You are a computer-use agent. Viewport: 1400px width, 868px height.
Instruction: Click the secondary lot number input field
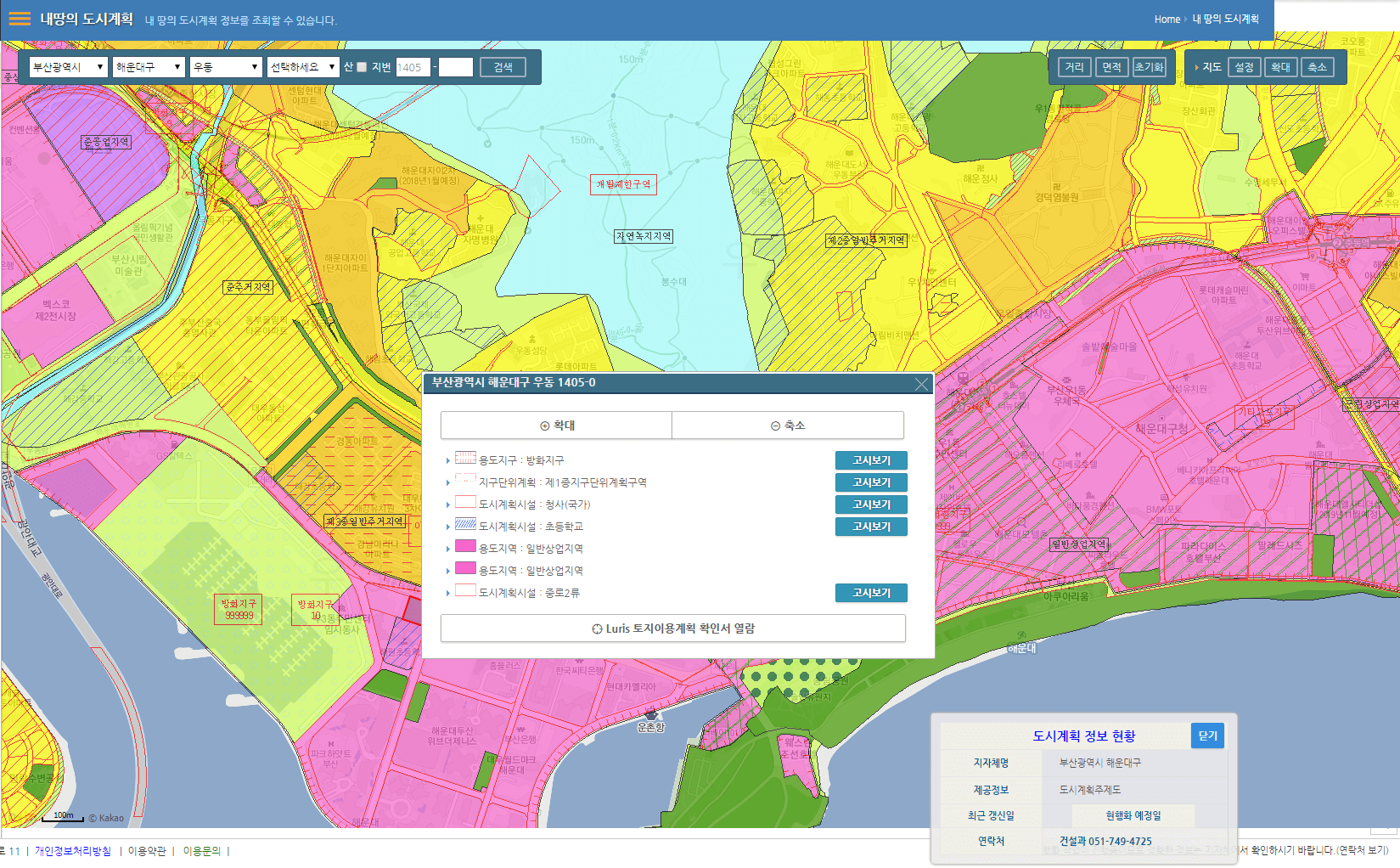456,67
